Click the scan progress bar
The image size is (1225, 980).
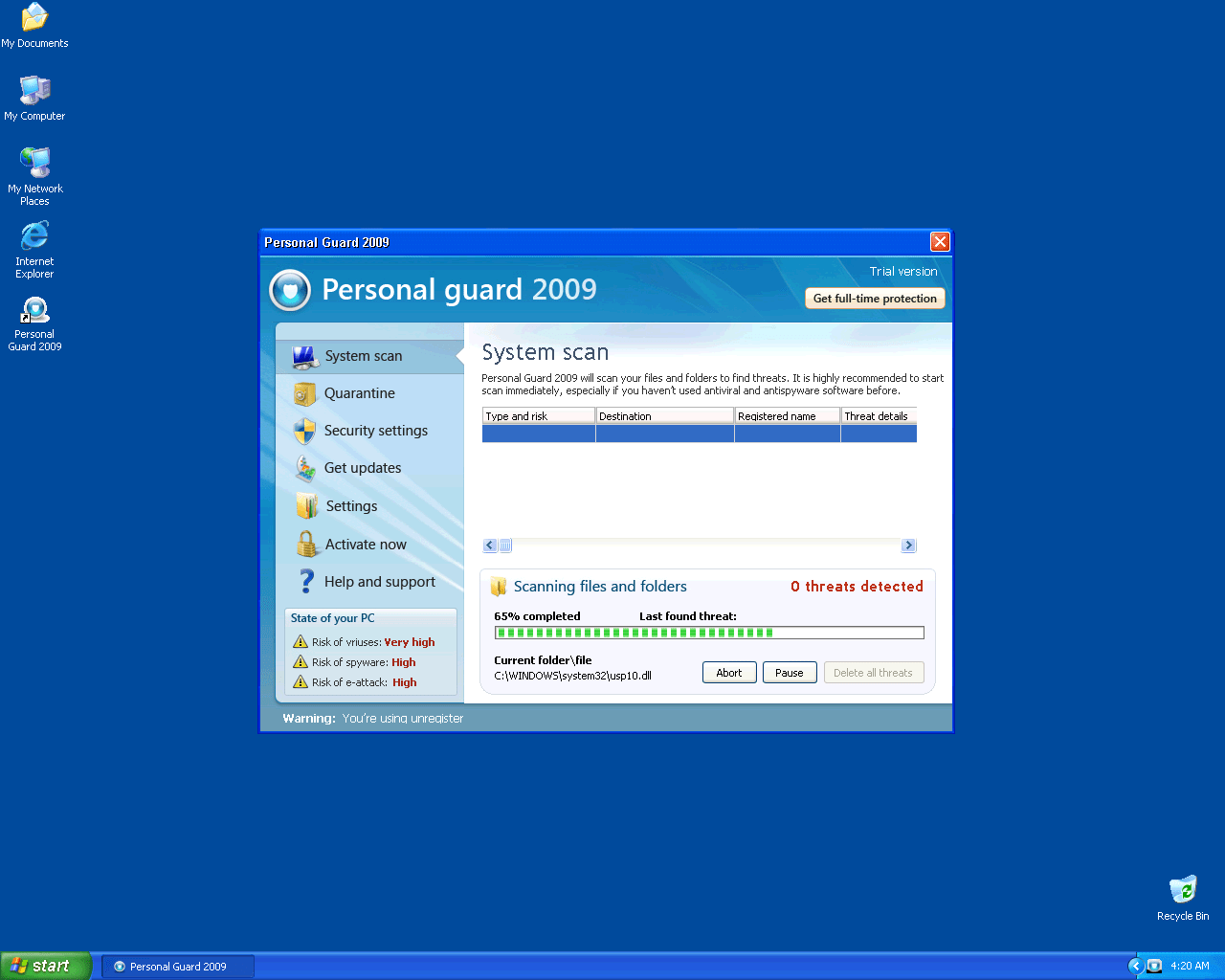point(708,633)
